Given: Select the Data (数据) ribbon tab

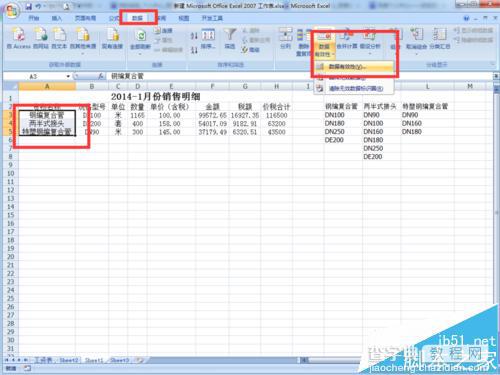Looking at the screenshot, I should [x=137, y=18].
